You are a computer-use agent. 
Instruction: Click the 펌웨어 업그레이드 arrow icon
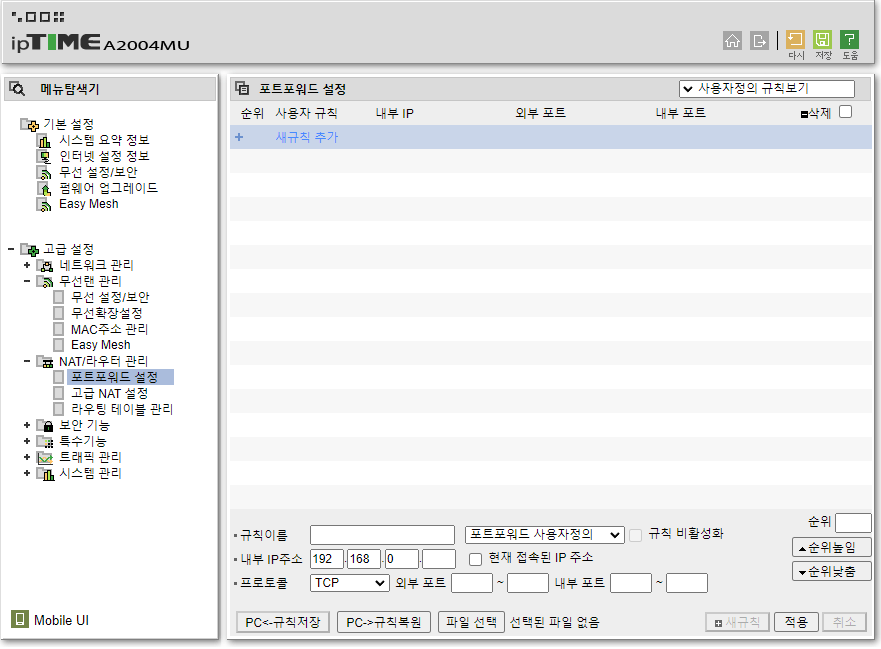coord(44,188)
